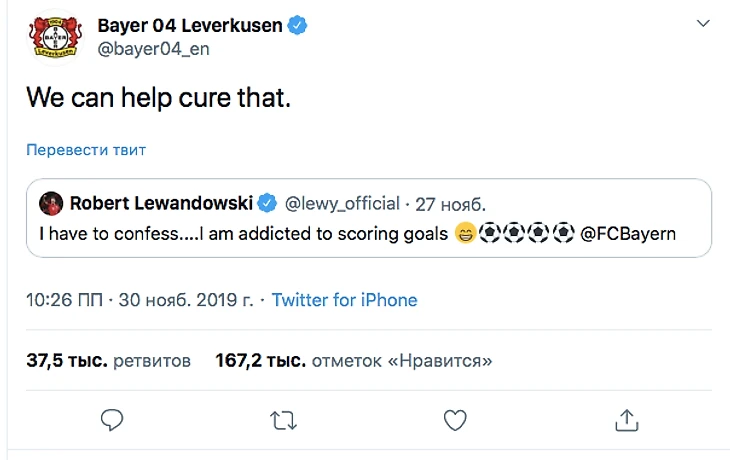This screenshot has width=730, height=460.
Task: Open the share tweet icon
Action: (627, 420)
